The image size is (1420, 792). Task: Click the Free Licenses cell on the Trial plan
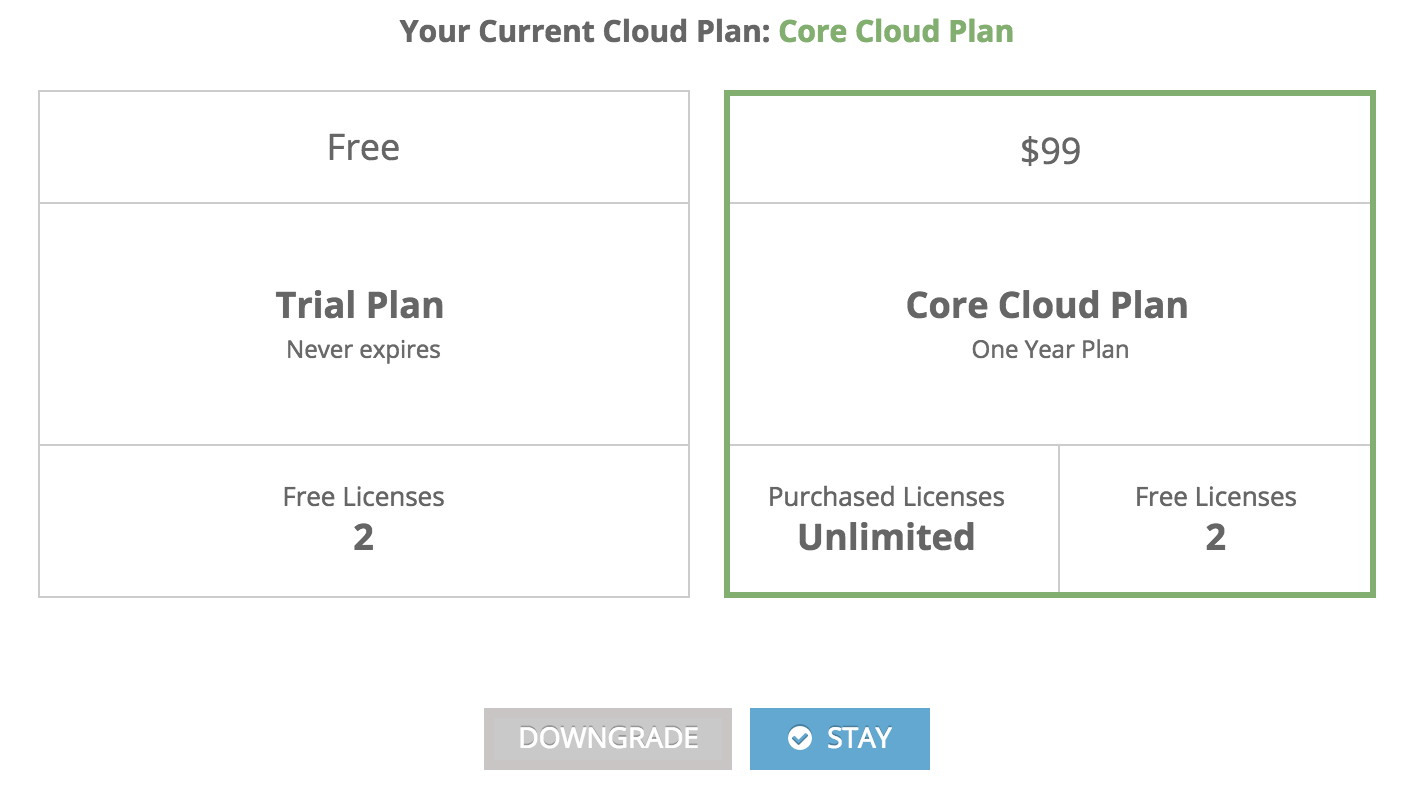coord(363,518)
